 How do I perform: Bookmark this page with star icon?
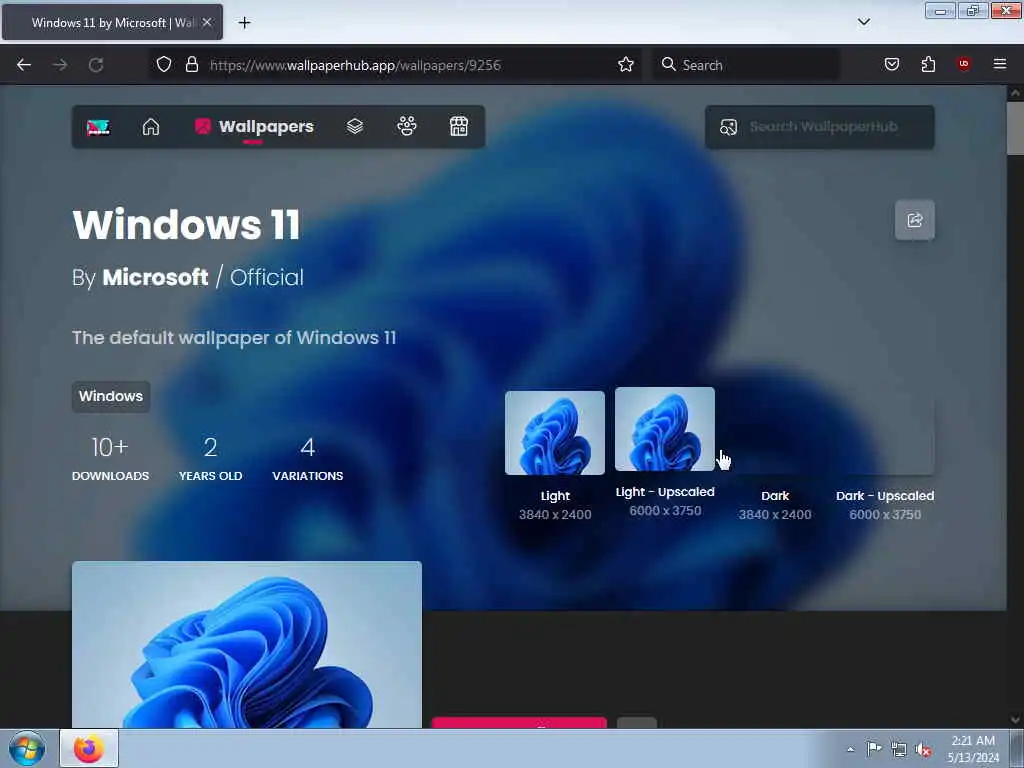click(626, 64)
